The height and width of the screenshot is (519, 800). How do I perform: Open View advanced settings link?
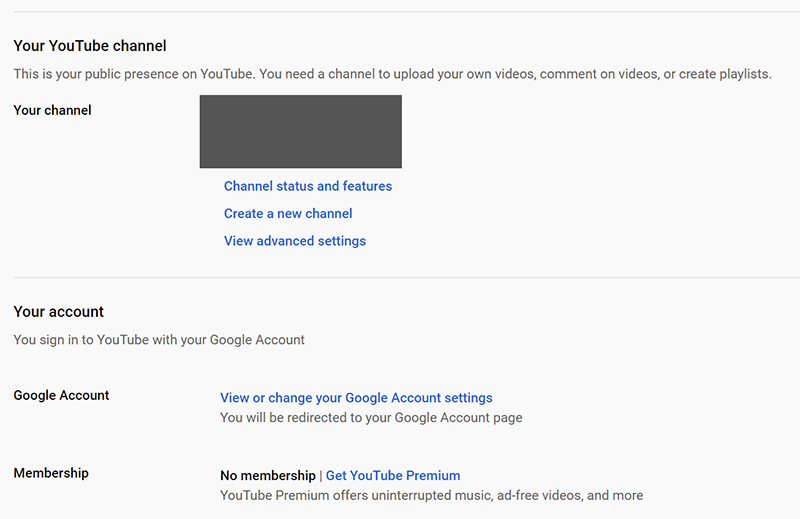295,241
